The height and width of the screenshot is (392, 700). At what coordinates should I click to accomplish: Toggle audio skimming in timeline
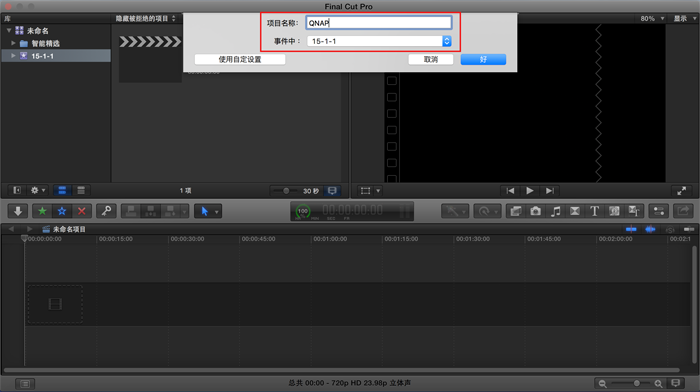tap(650, 229)
